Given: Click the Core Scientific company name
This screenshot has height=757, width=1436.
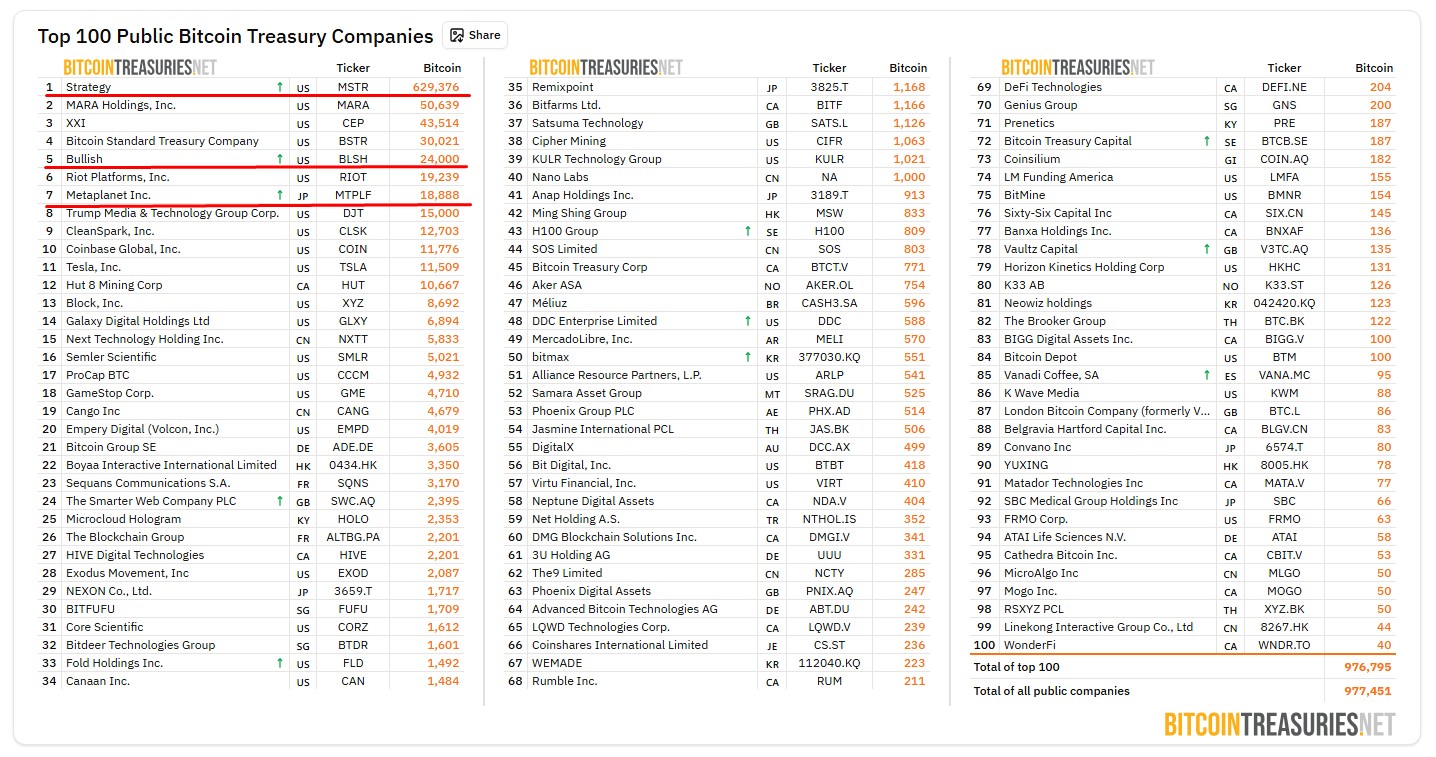Looking at the screenshot, I should click(105, 627).
